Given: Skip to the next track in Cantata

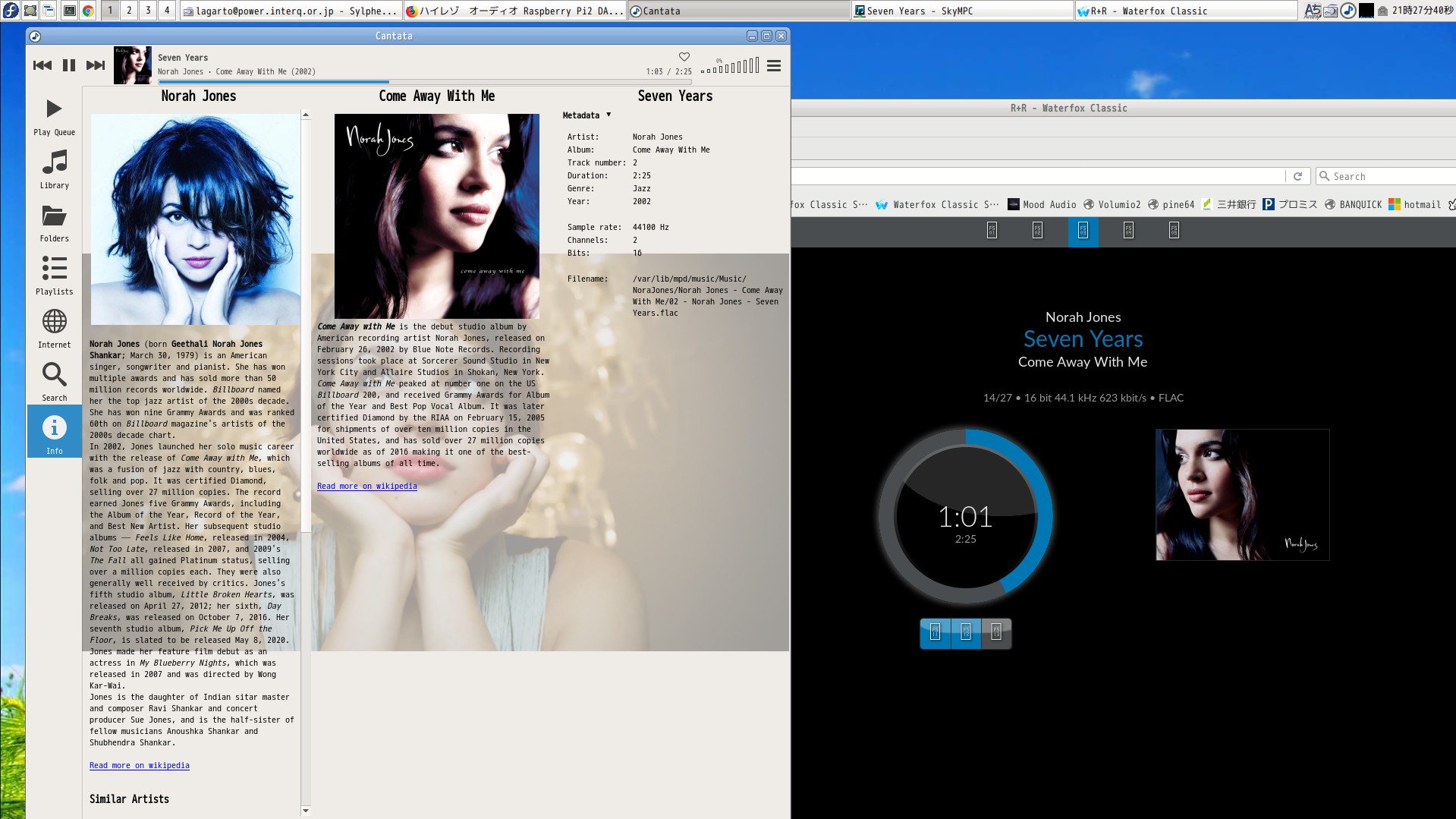Looking at the screenshot, I should (x=96, y=65).
